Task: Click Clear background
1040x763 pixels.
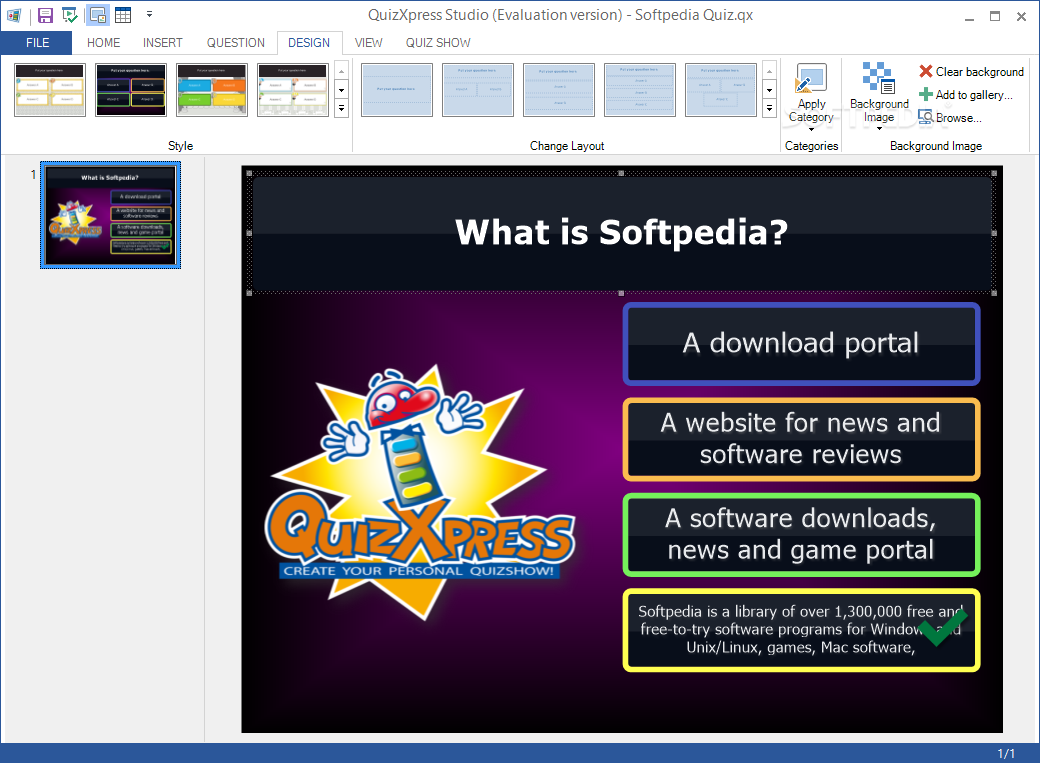Action: 972,72
